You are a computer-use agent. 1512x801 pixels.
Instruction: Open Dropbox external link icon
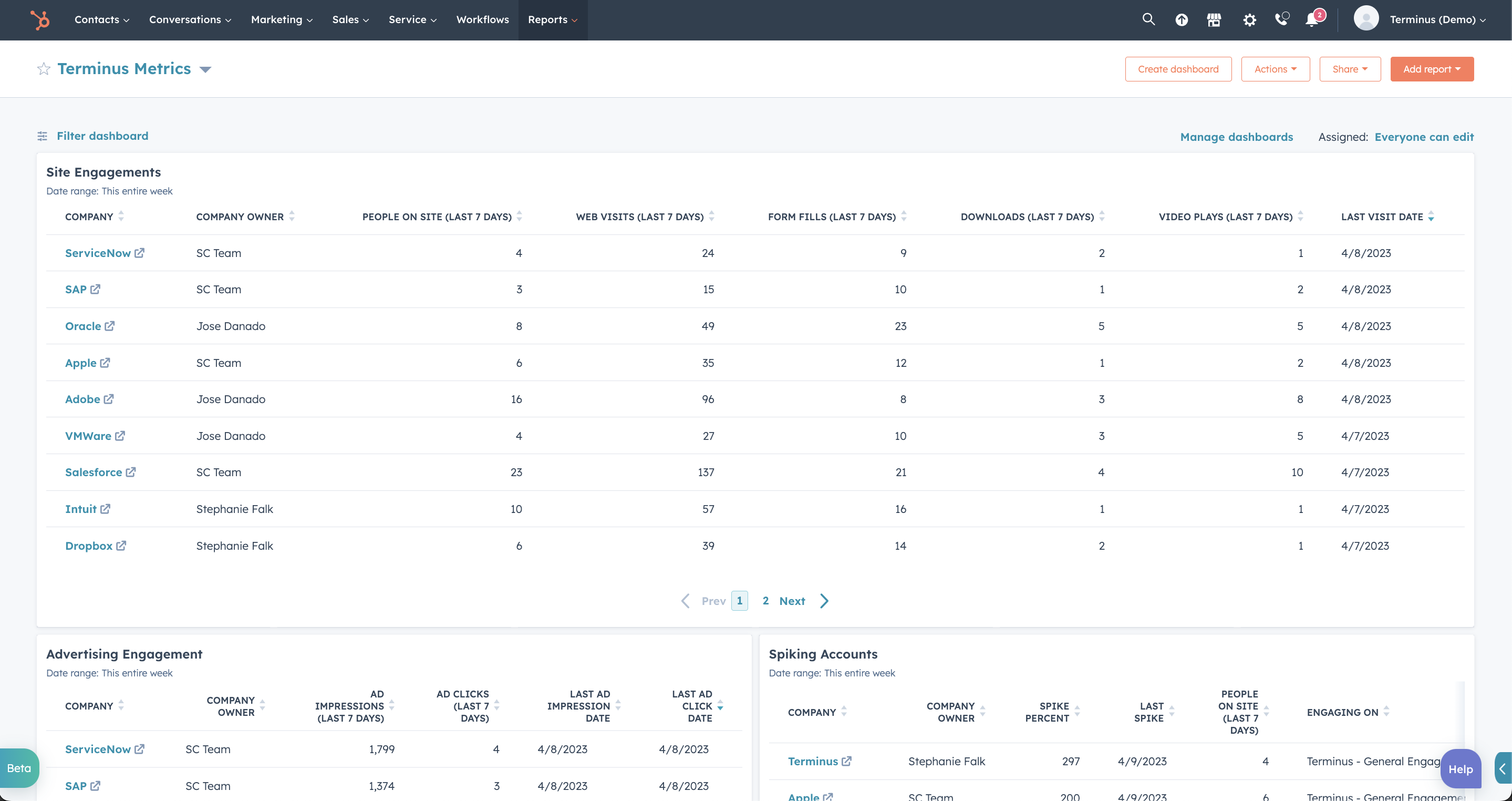(x=121, y=545)
